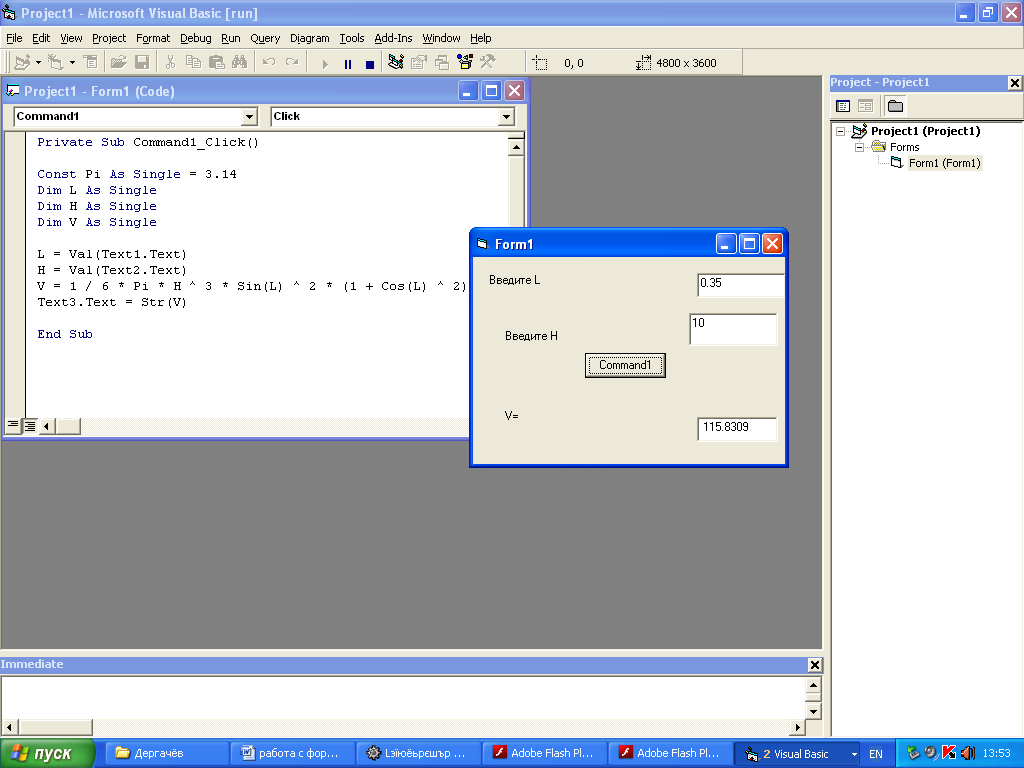Open Project Explorer from the toolbar
The height and width of the screenshot is (768, 1024).
point(396,63)
